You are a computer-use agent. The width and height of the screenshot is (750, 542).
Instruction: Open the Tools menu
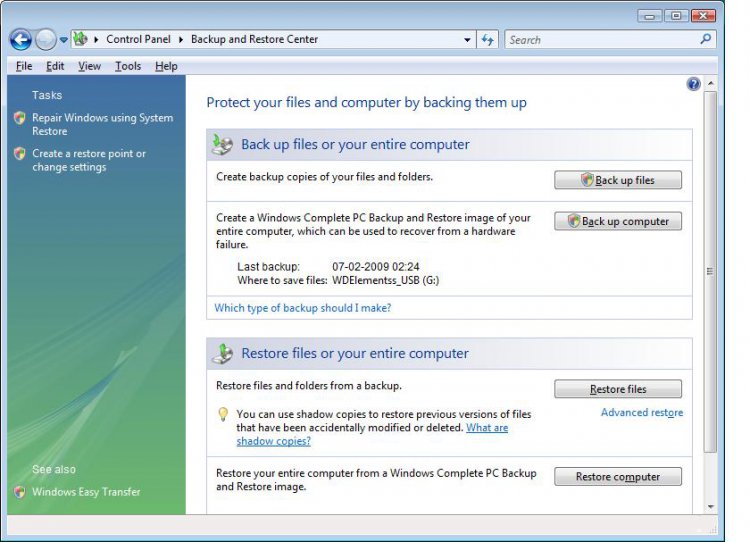click(x=128, y=66)
